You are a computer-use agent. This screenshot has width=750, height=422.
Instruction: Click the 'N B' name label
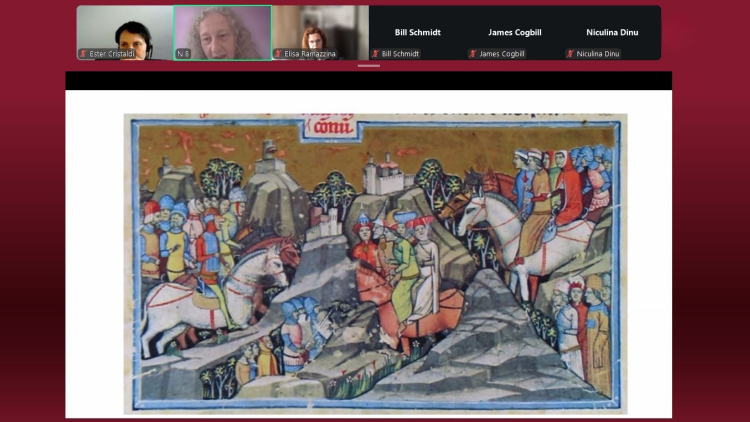[183, 54]
